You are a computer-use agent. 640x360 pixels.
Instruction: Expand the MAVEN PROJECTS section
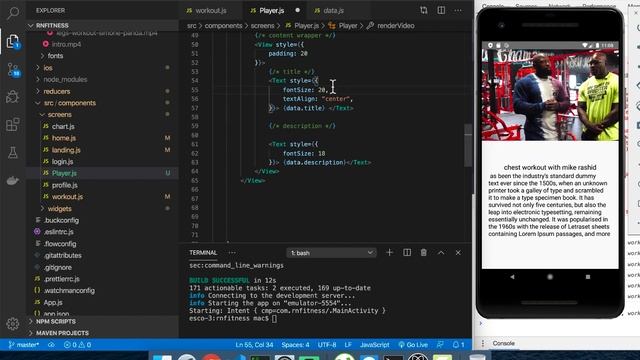coord(62,333)
